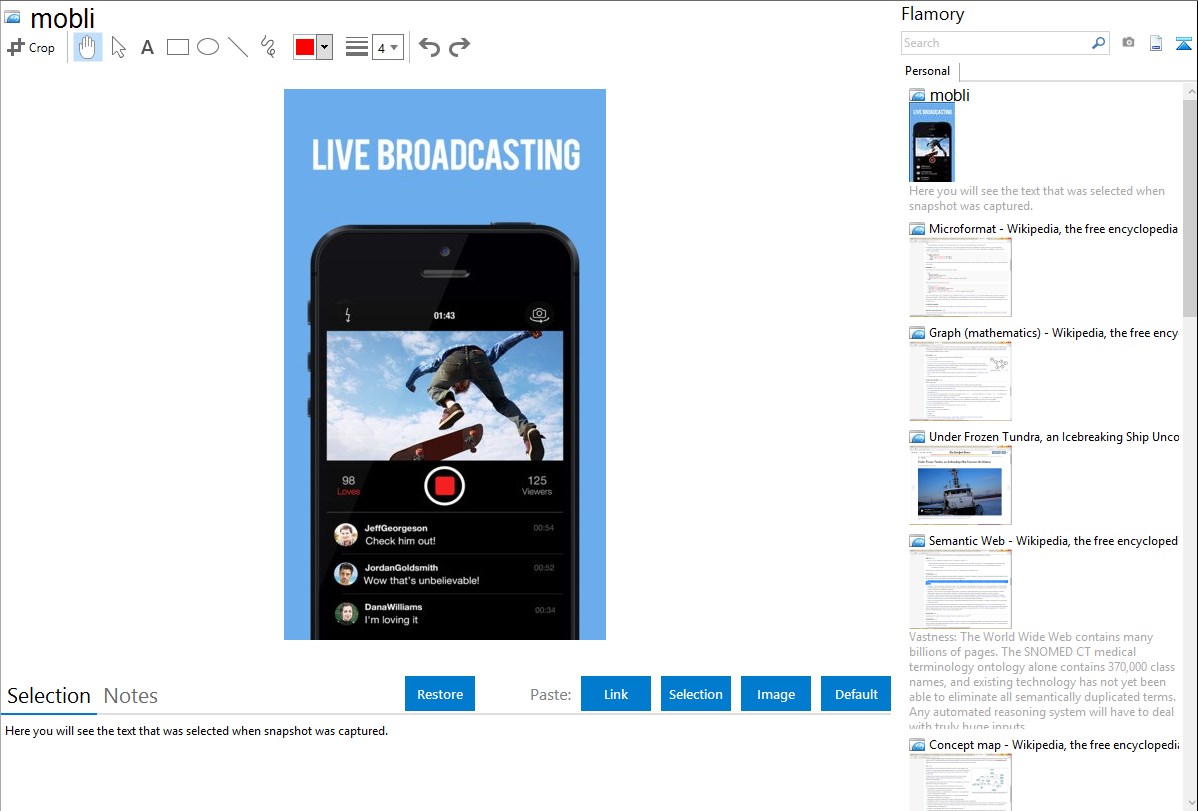Choose the text annotation tool

(147, 47)
